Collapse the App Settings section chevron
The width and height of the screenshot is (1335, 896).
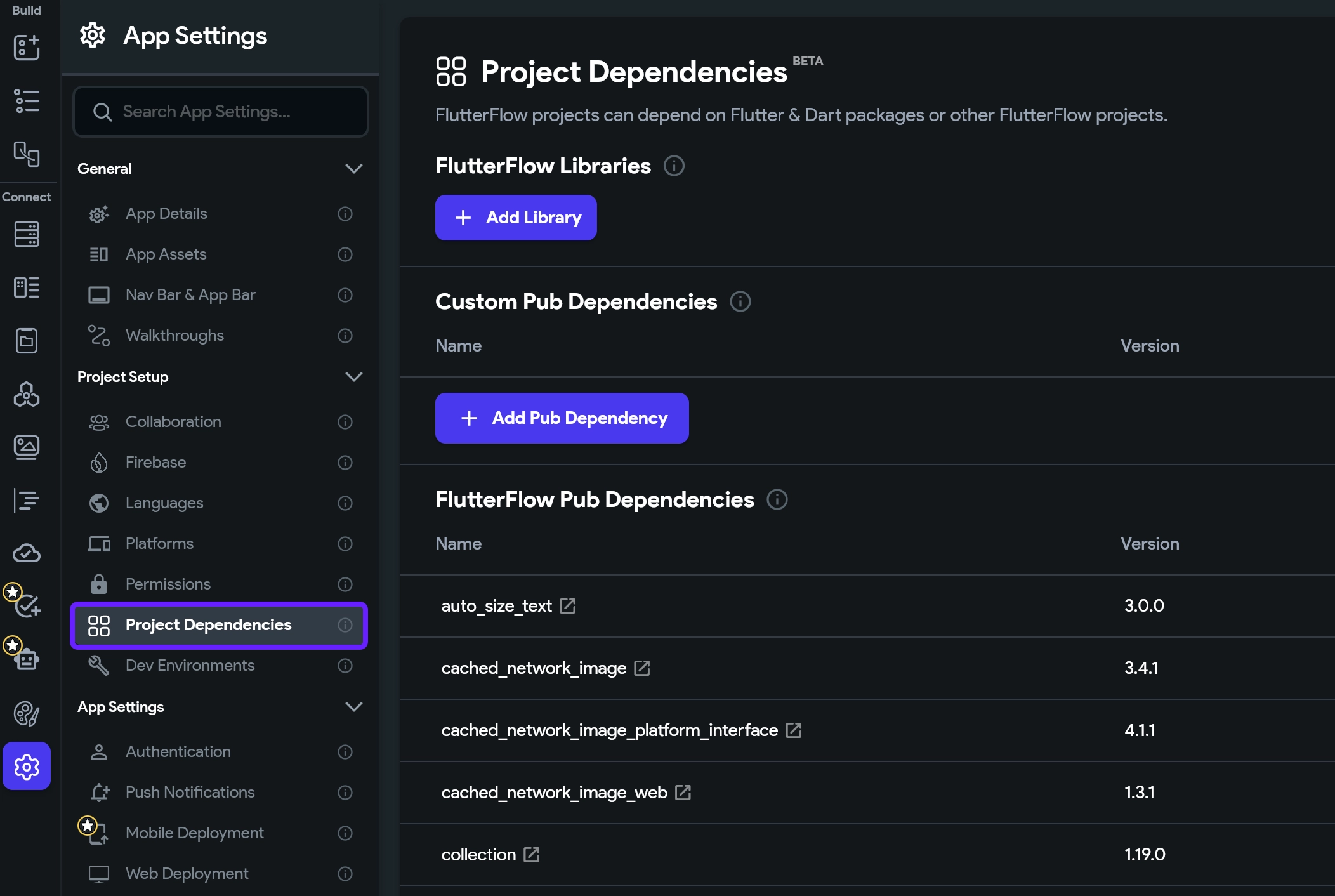pyautogui.click(x=353, y=707)
